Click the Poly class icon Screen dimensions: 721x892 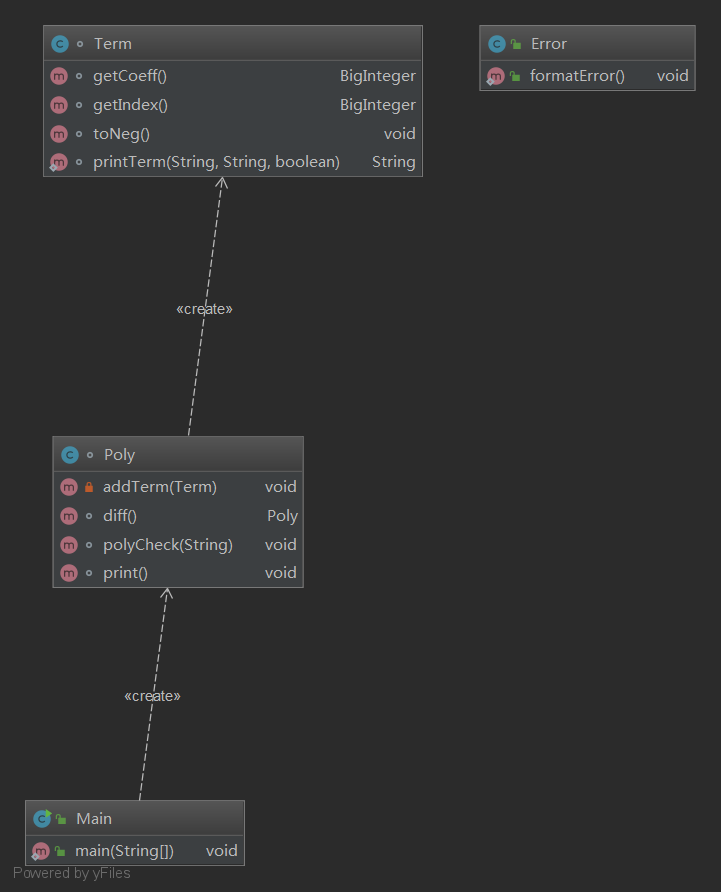[x=69, y=455]
